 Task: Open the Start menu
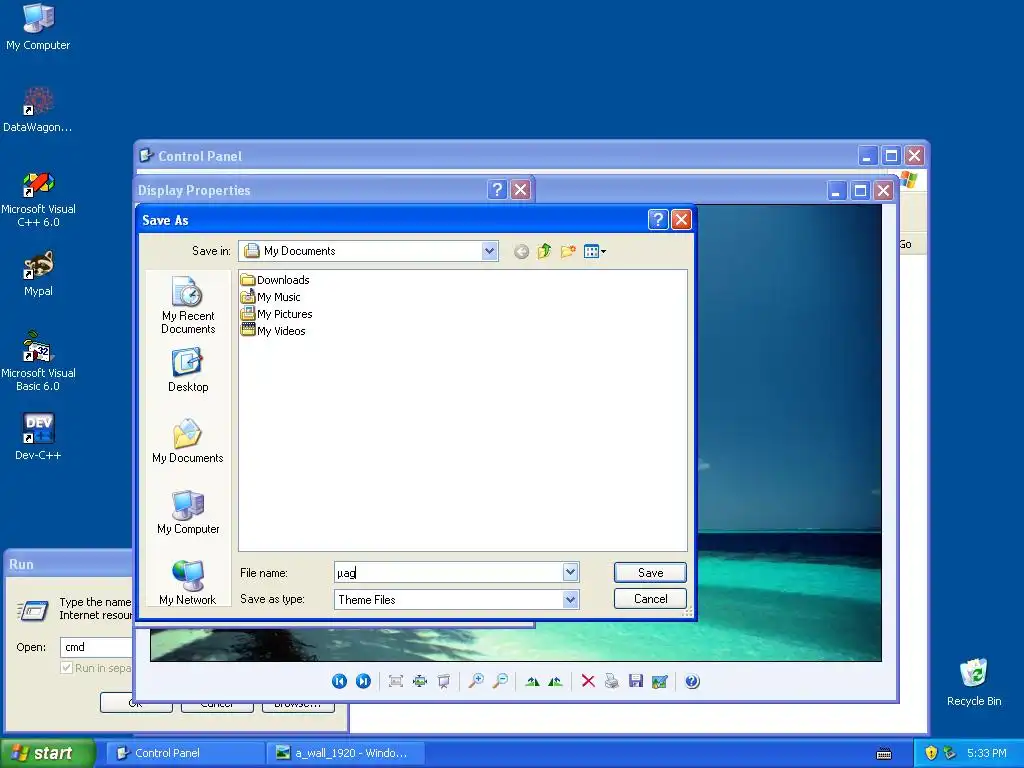(x=48, y=753)
